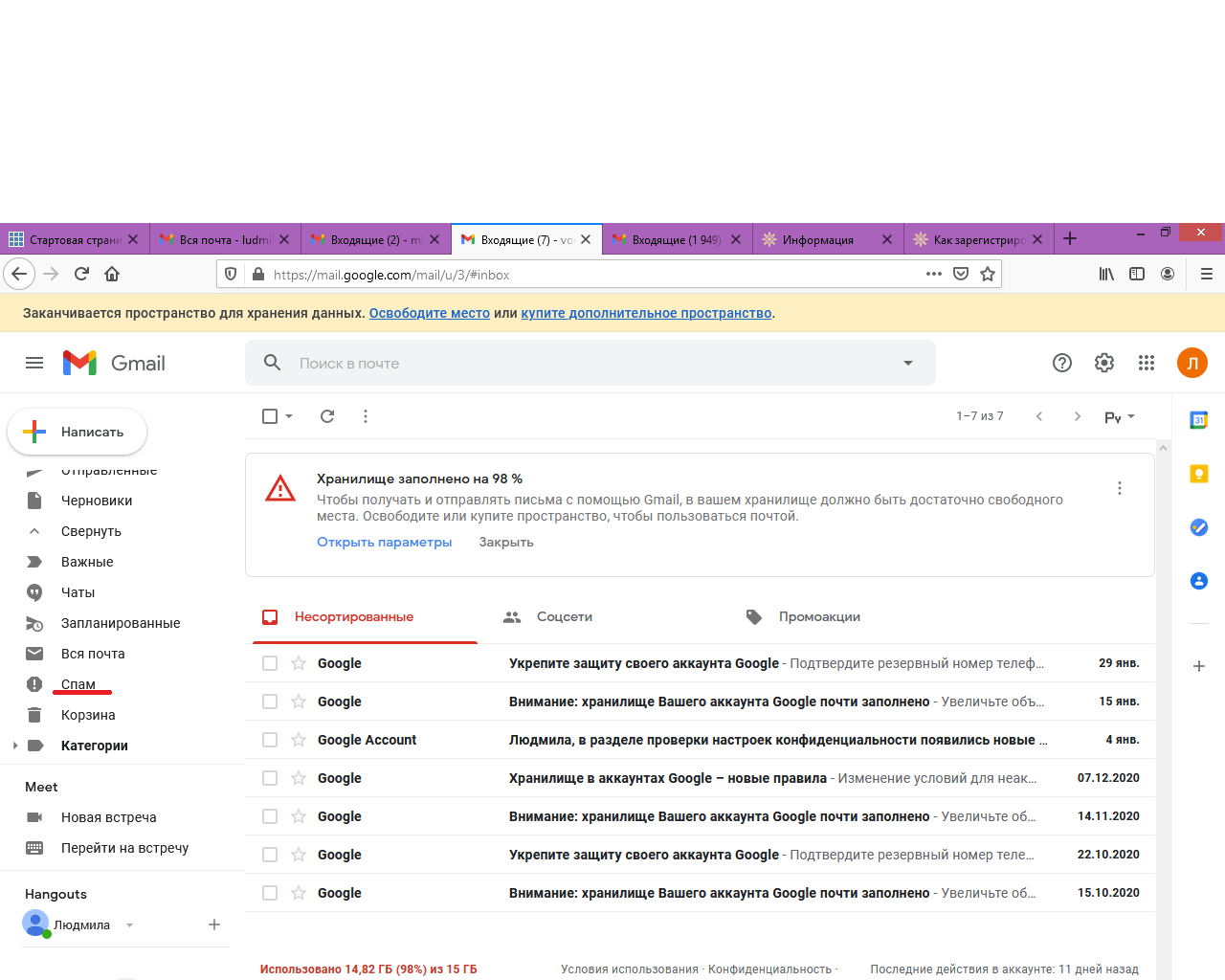Save page to Pocket icon

pyautogui.click(x=961, y=274)
